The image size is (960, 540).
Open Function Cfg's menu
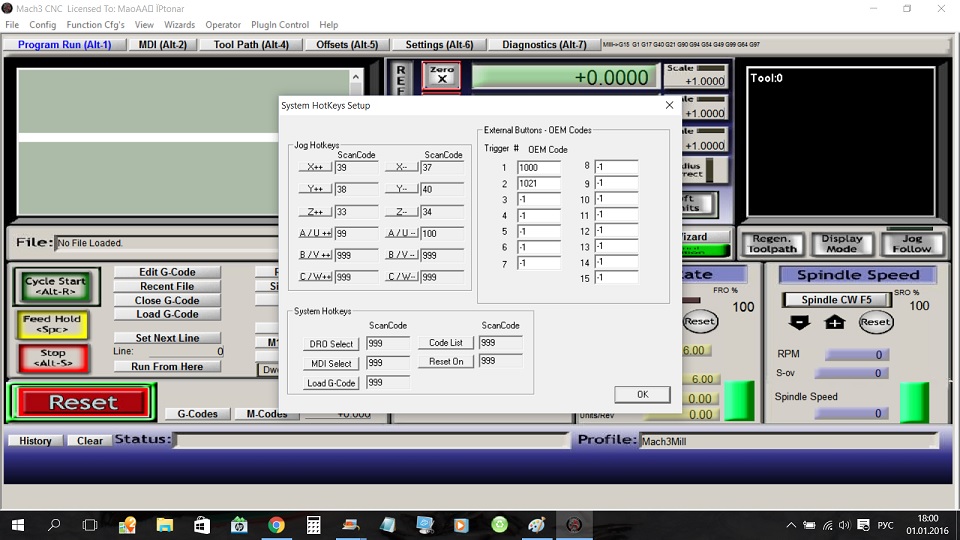[x=95, y=24]
